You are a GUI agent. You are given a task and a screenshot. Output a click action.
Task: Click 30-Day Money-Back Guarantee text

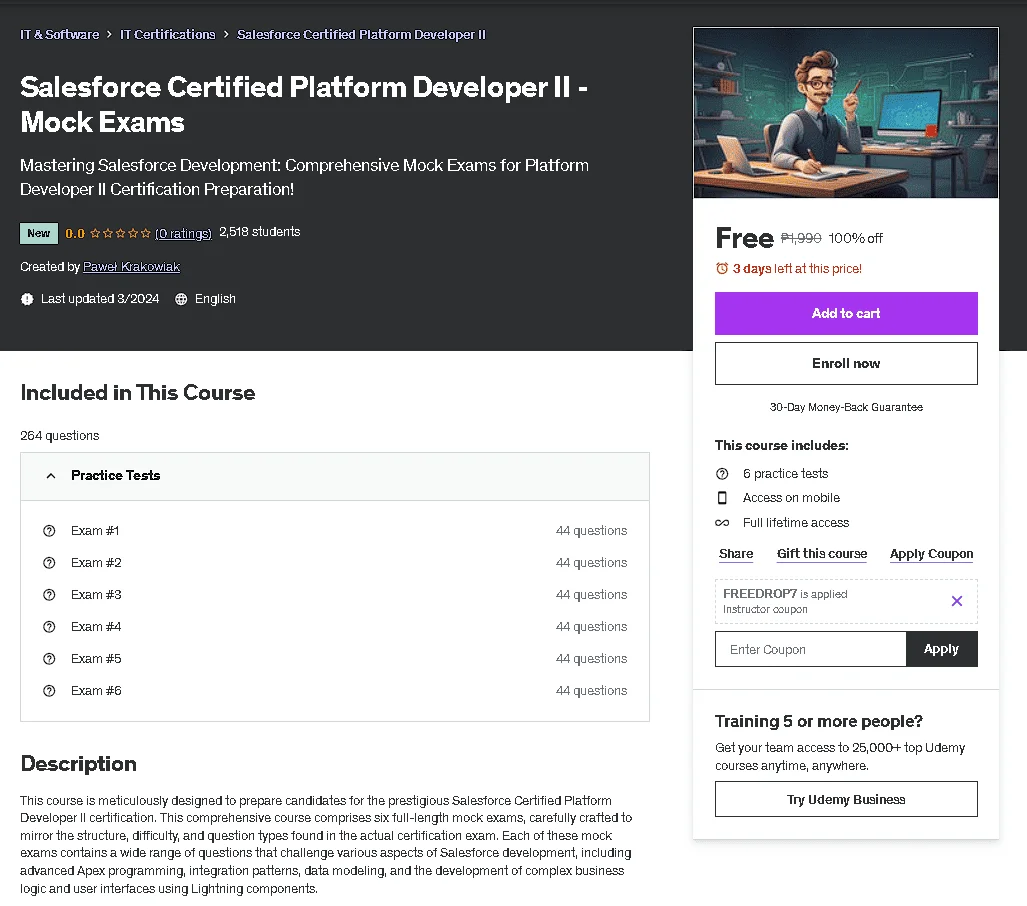(846, 407)
